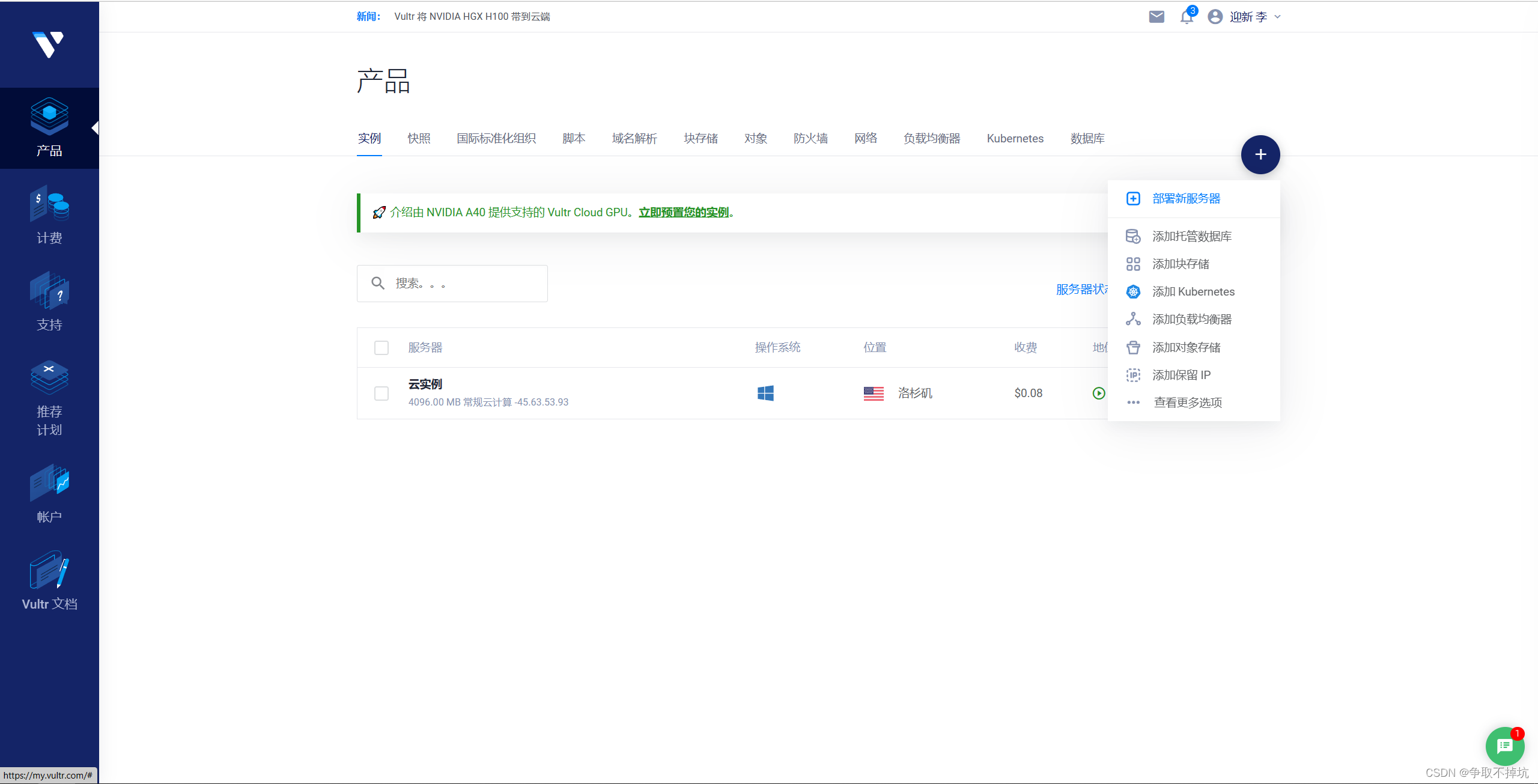Expand the 迎新 李 user account dropdown
Viewport: 1538px width, 784px height.
[x=1248, y=17]
